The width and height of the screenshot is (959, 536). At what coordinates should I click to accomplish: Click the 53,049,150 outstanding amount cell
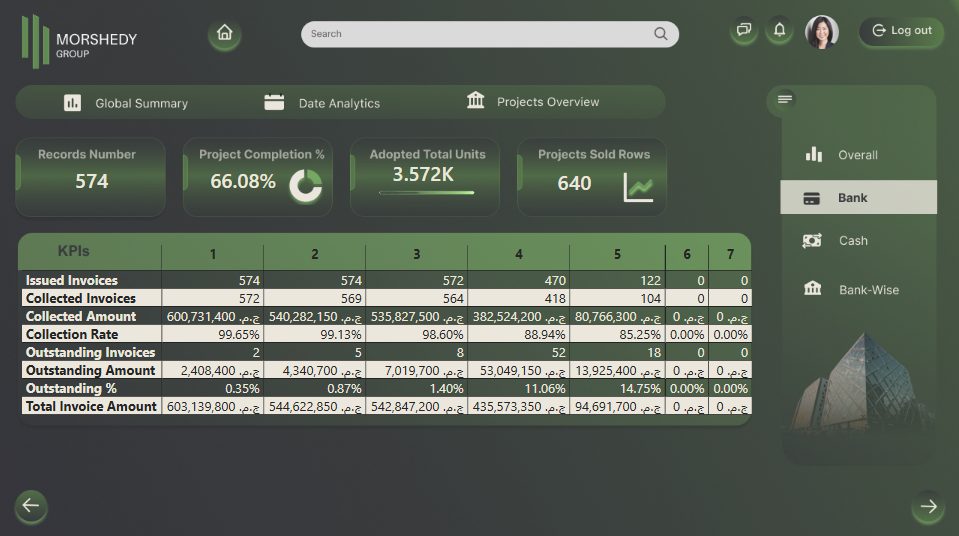click(519, 370)
